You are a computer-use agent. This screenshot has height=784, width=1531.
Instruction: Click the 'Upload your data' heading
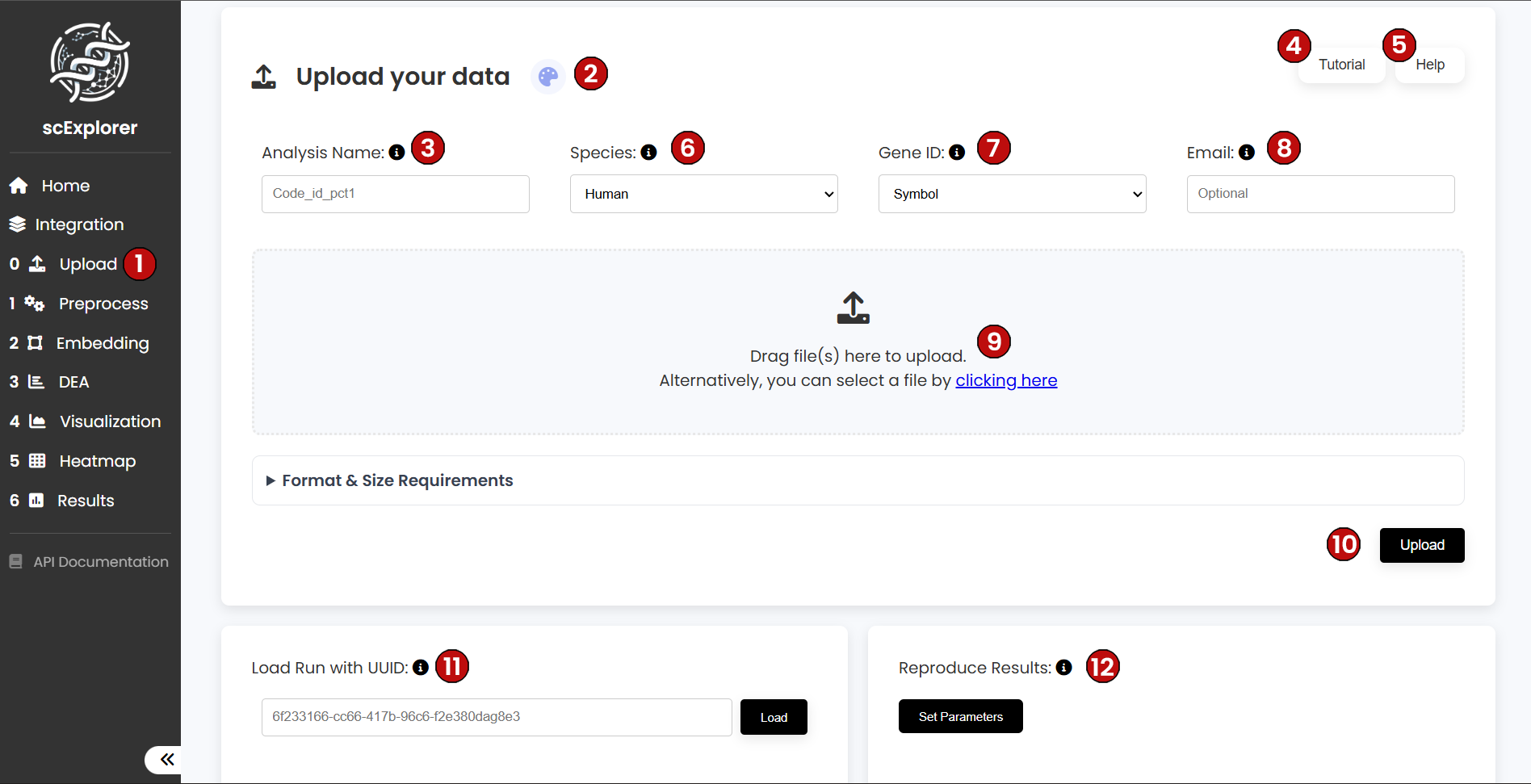403,77
